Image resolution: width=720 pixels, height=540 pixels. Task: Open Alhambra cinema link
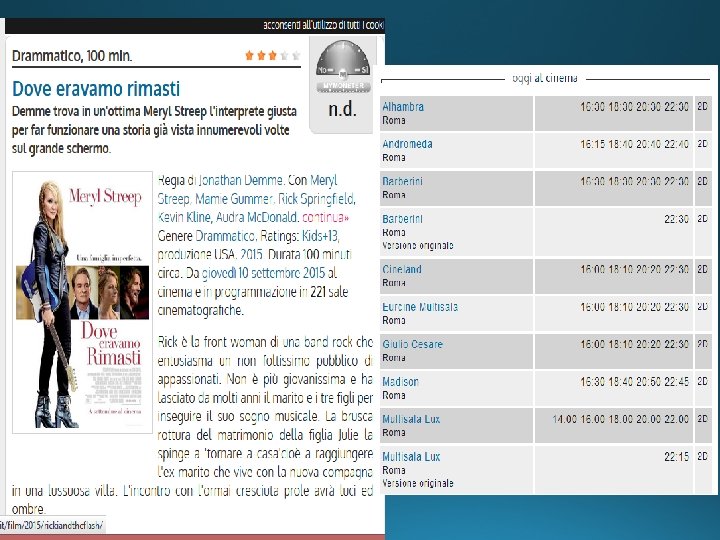coord(403,107)
